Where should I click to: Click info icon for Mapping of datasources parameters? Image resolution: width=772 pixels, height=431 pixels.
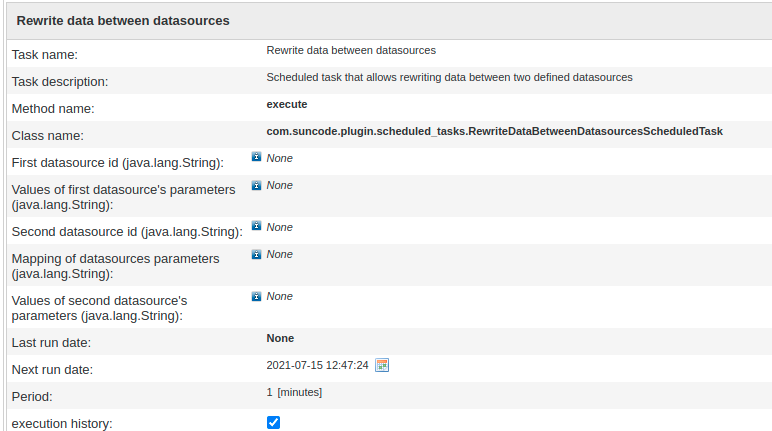256,254
